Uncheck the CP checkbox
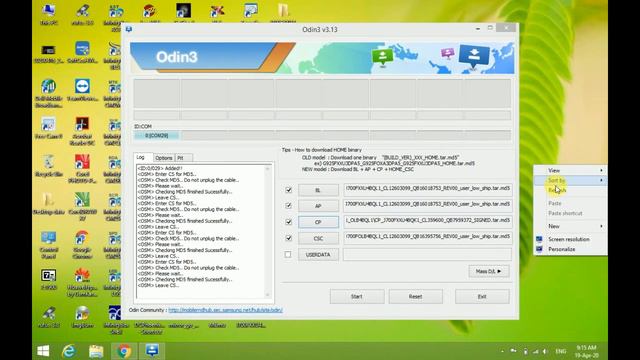The height and width of the screenshot is (360, 640). pyautogui.click(x=289, y=222)
